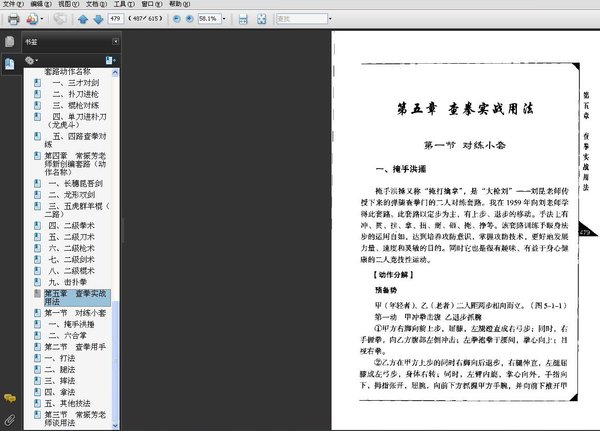
Task: Select bookmark 第三节 常振芳老师谈用法
Action: [x=75, y=419]
